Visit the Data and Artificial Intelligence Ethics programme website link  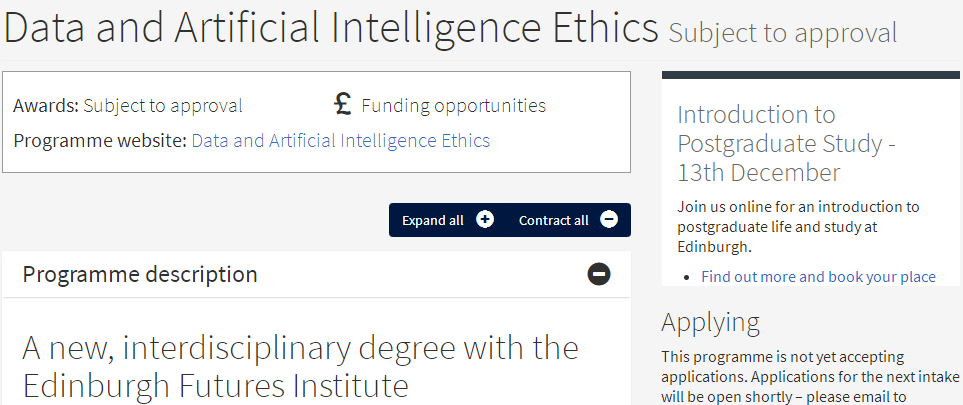click(340, 141)
